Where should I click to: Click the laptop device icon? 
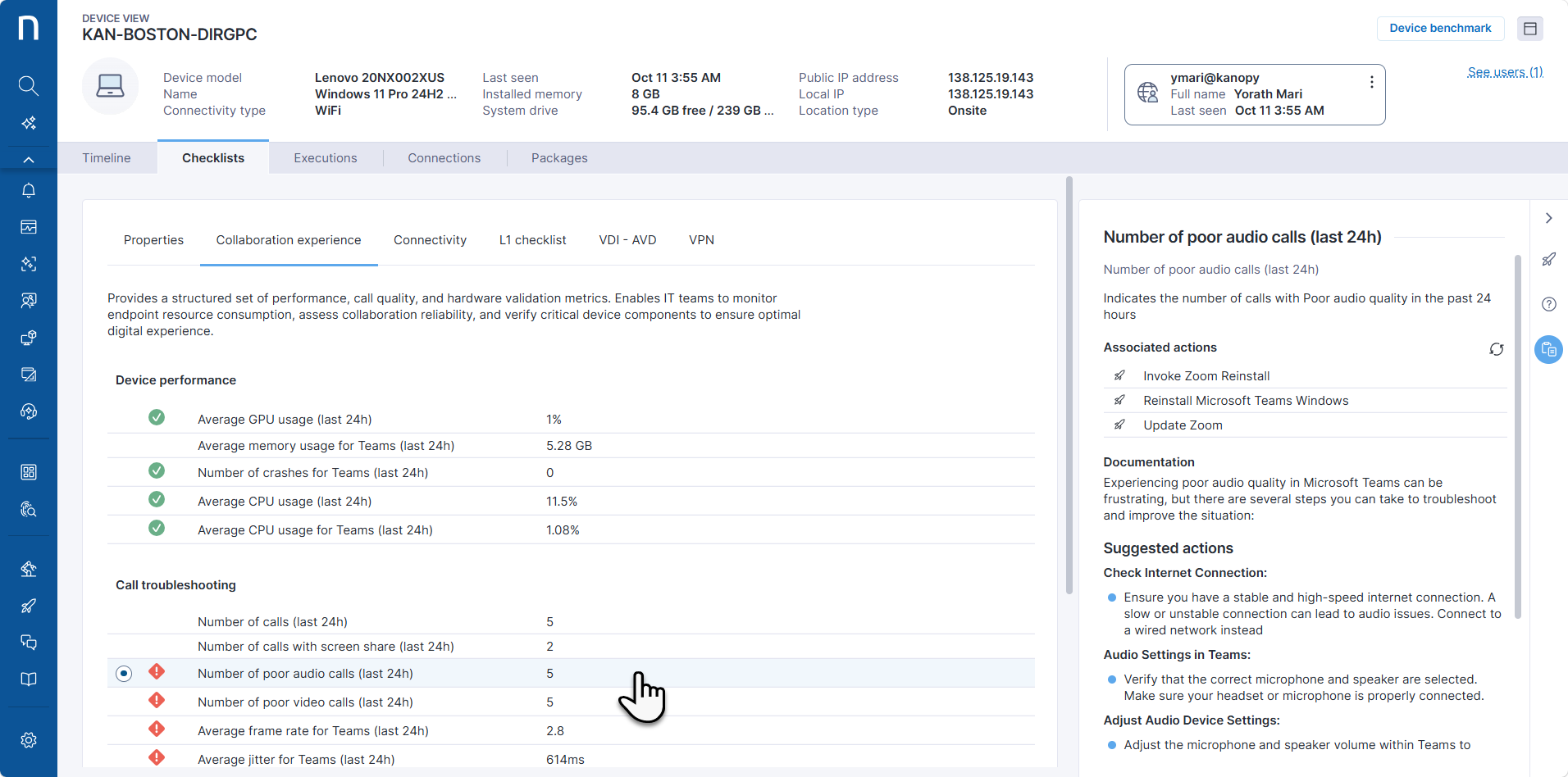[110, 86]
